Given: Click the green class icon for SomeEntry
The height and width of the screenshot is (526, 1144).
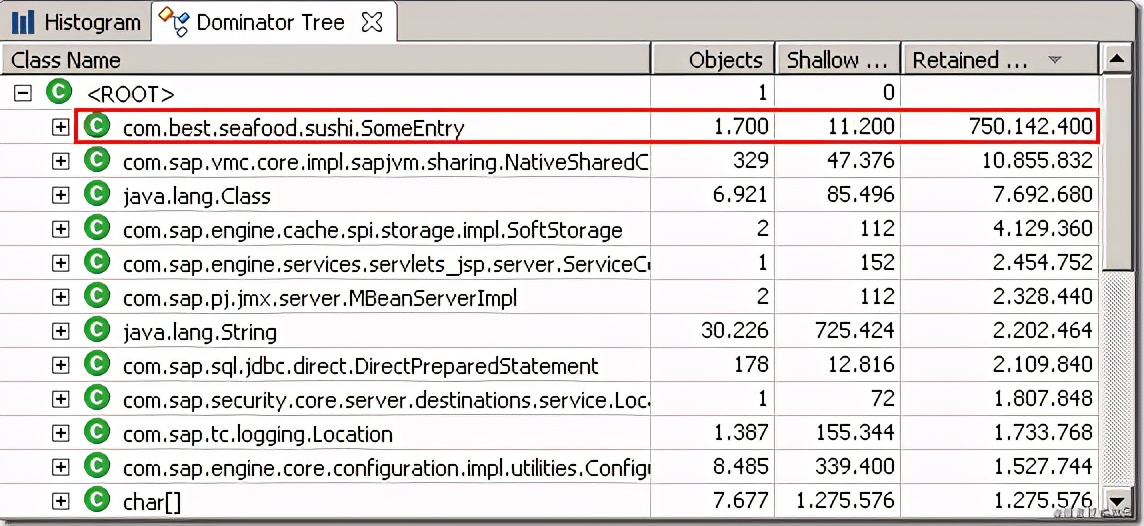Looking at the screenshot, I should tap(96, 127).
